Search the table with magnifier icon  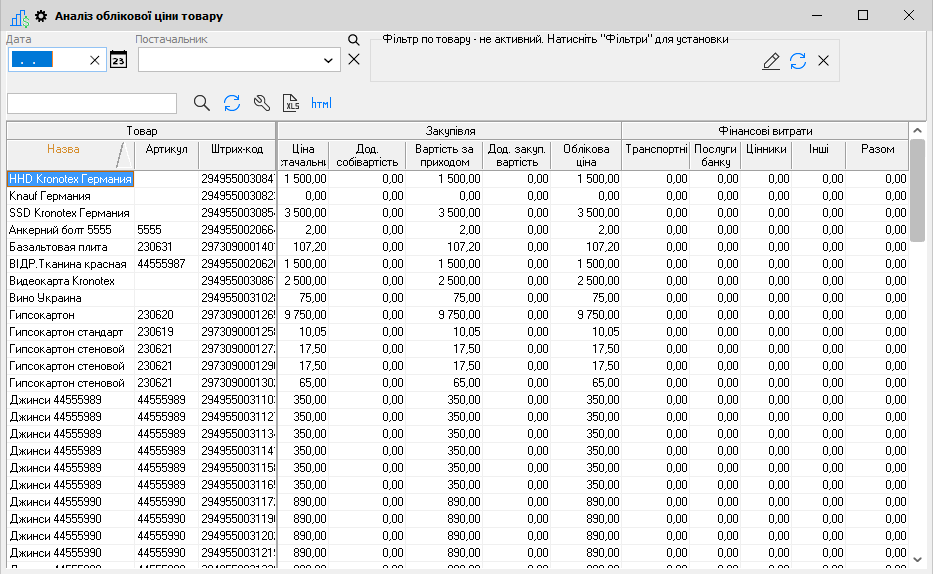(201, 103)
